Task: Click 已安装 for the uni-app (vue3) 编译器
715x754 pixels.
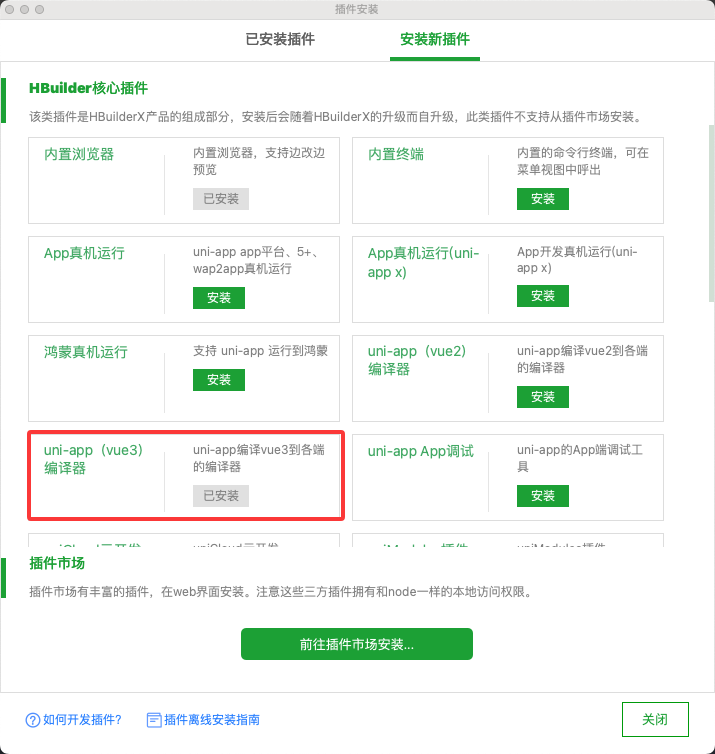Action: click(221, 496)
